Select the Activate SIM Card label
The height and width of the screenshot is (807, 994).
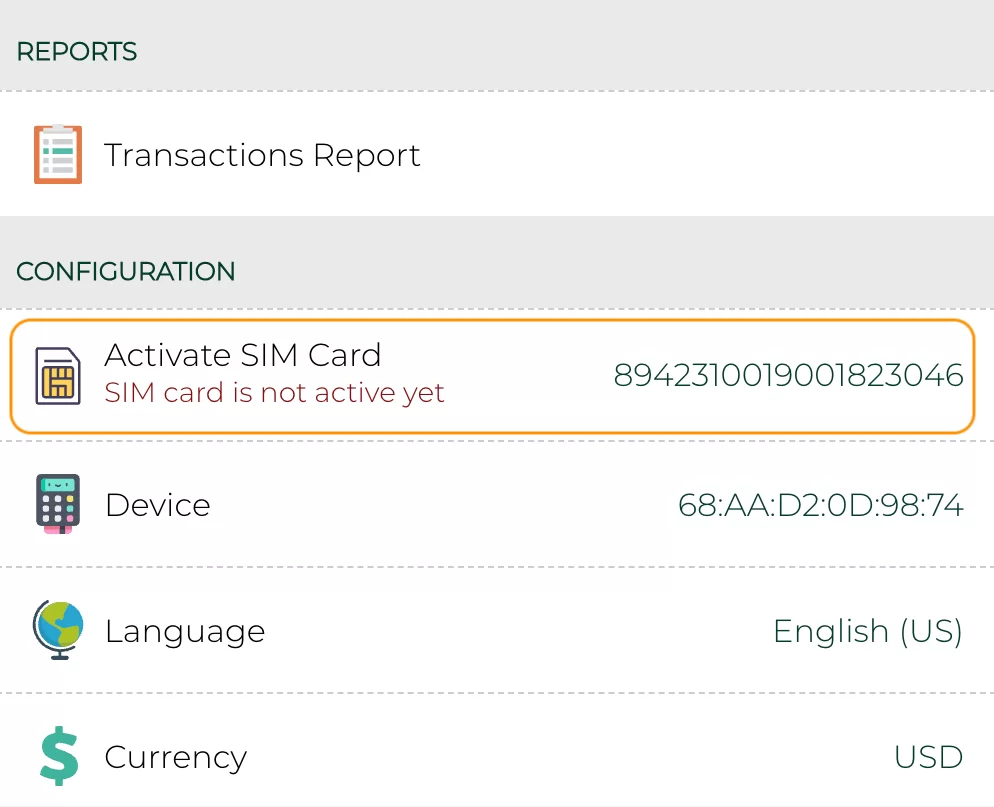click(242, 355)
